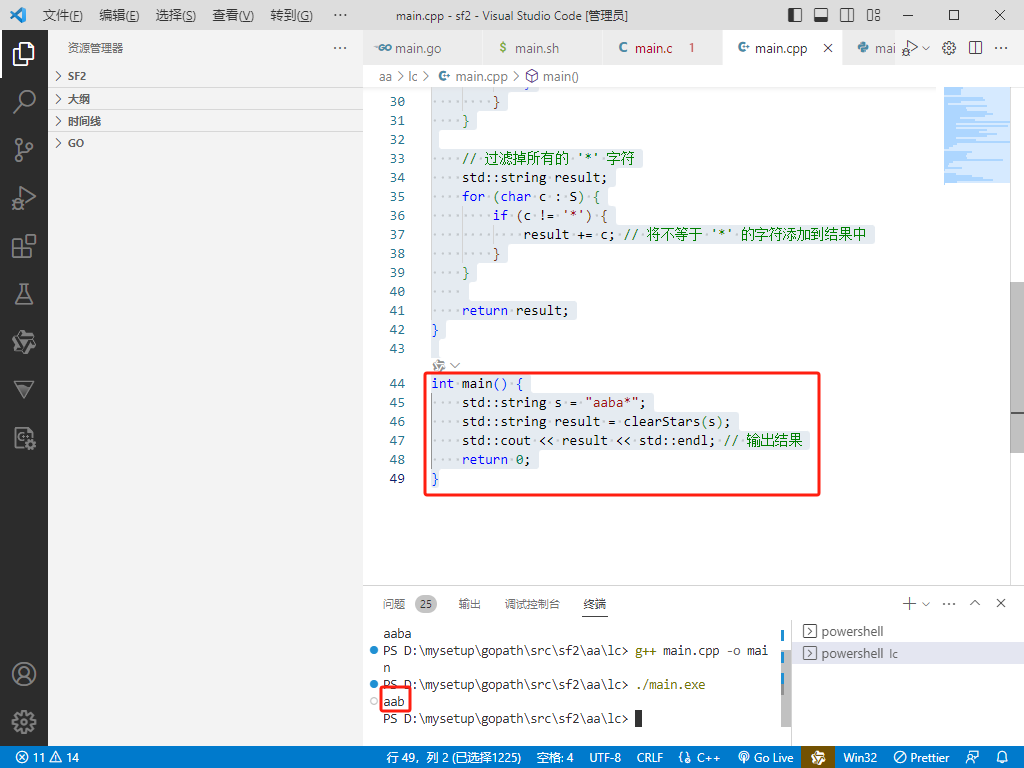Expand the 时间线 timeline section

[206, 121]
